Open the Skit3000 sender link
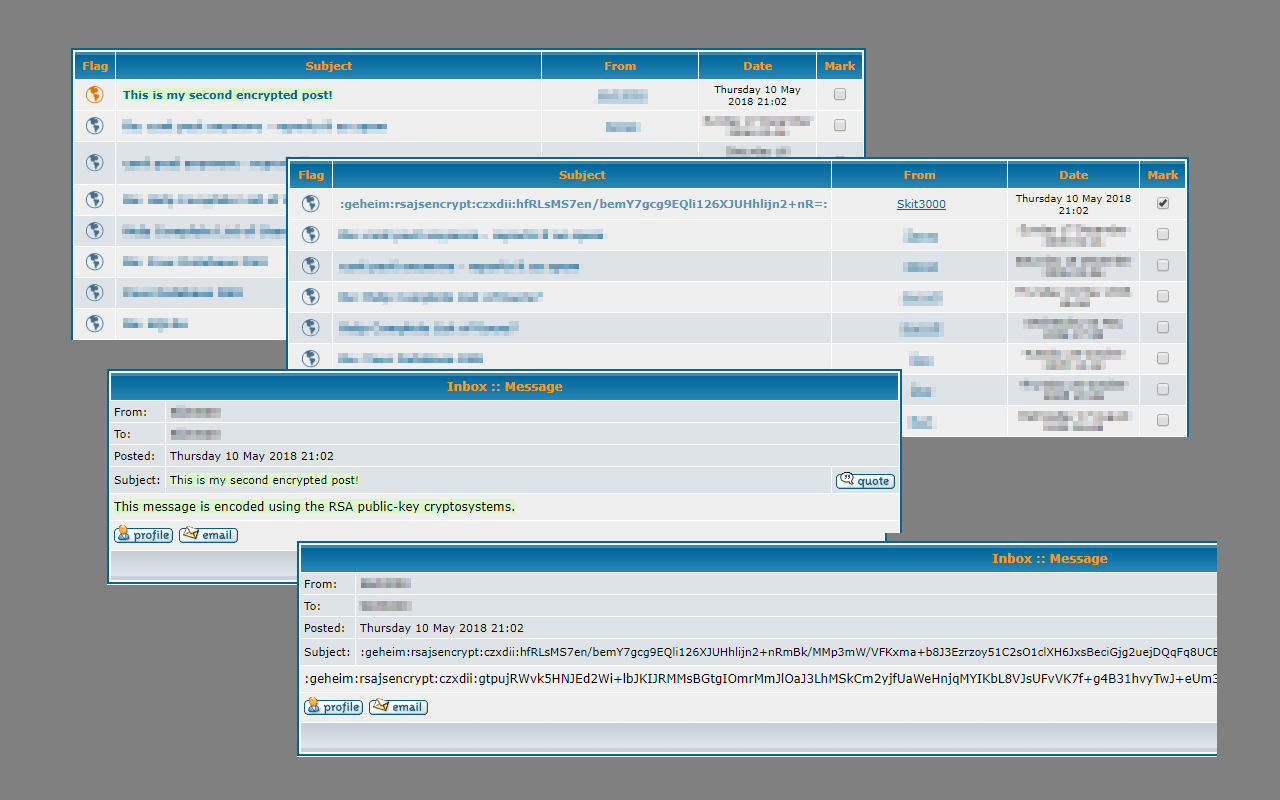Image resolution: width=1280 pixels, height=800 pixels. 920,204
